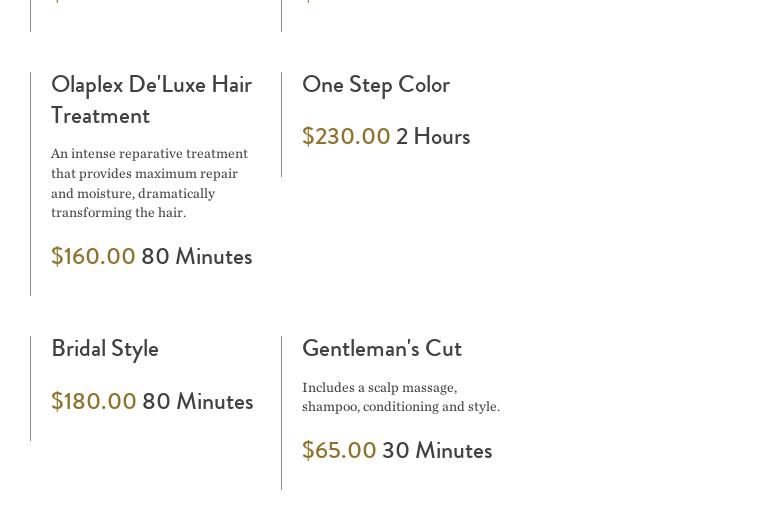
Task: Click the 'transforming the hair.' description line
Action: (x=118, y=212)
